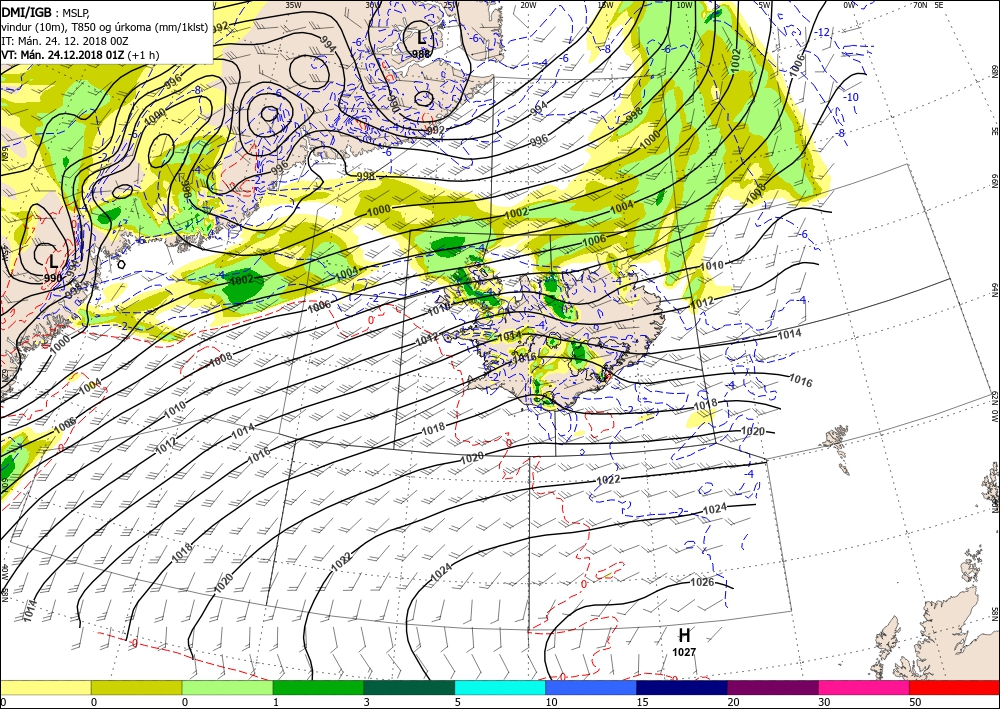Select the "1027" pressure value
This screenshot has width=1000, height=709.
[x=684, y=652]
